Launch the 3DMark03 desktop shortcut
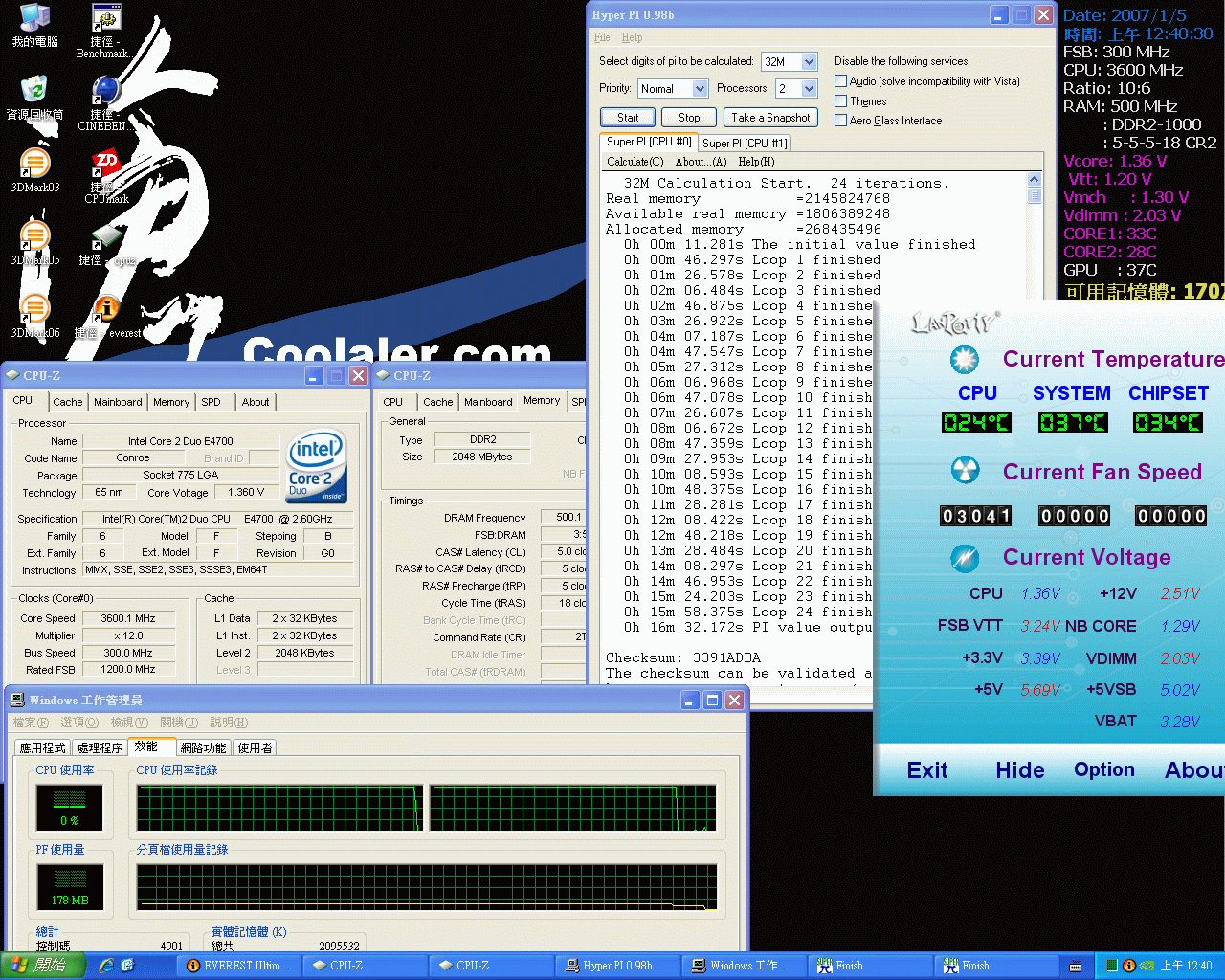The width and height of the screenshot is (1225, 980). tap(35, 169)
